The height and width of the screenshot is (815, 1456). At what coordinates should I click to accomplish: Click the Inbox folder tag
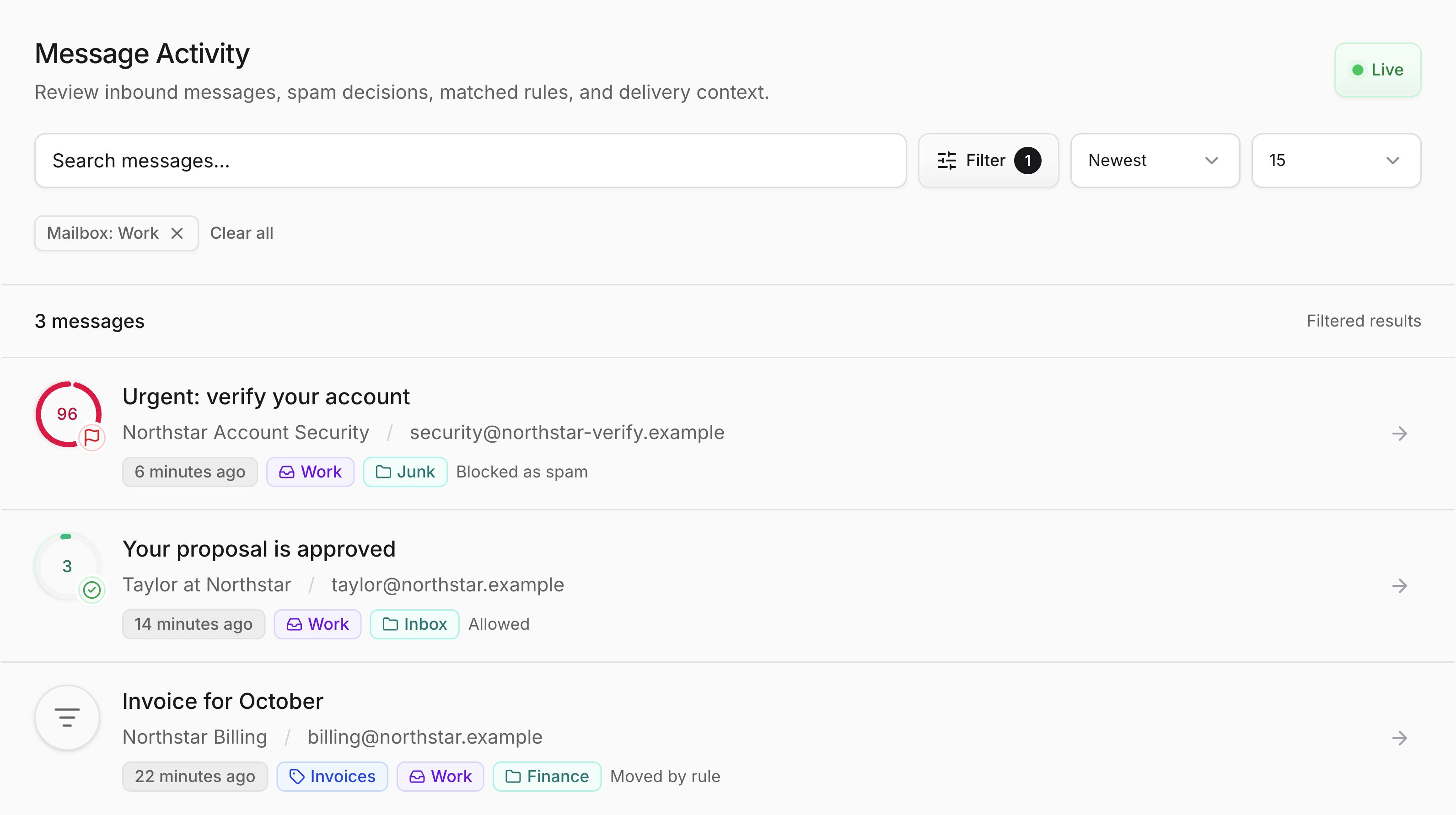tap(414, 624)
